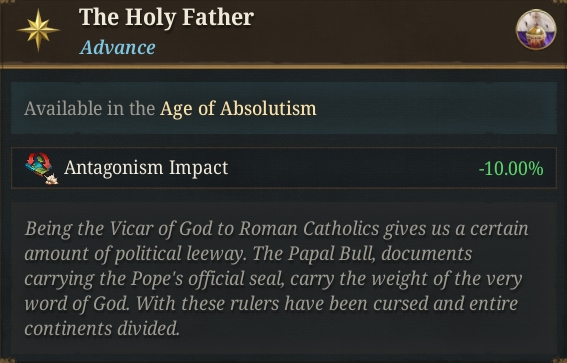The height and width of the screenshot is (363, 567).
Task: Select The Holy Father title text
Action: pyautogui.click(x=166, y=17)
